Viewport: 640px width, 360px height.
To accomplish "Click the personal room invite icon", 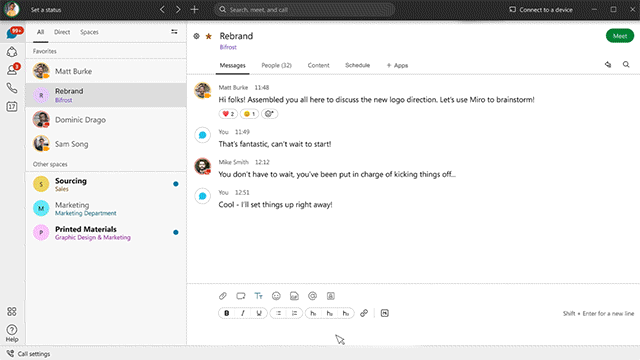I will pos(331,296).
